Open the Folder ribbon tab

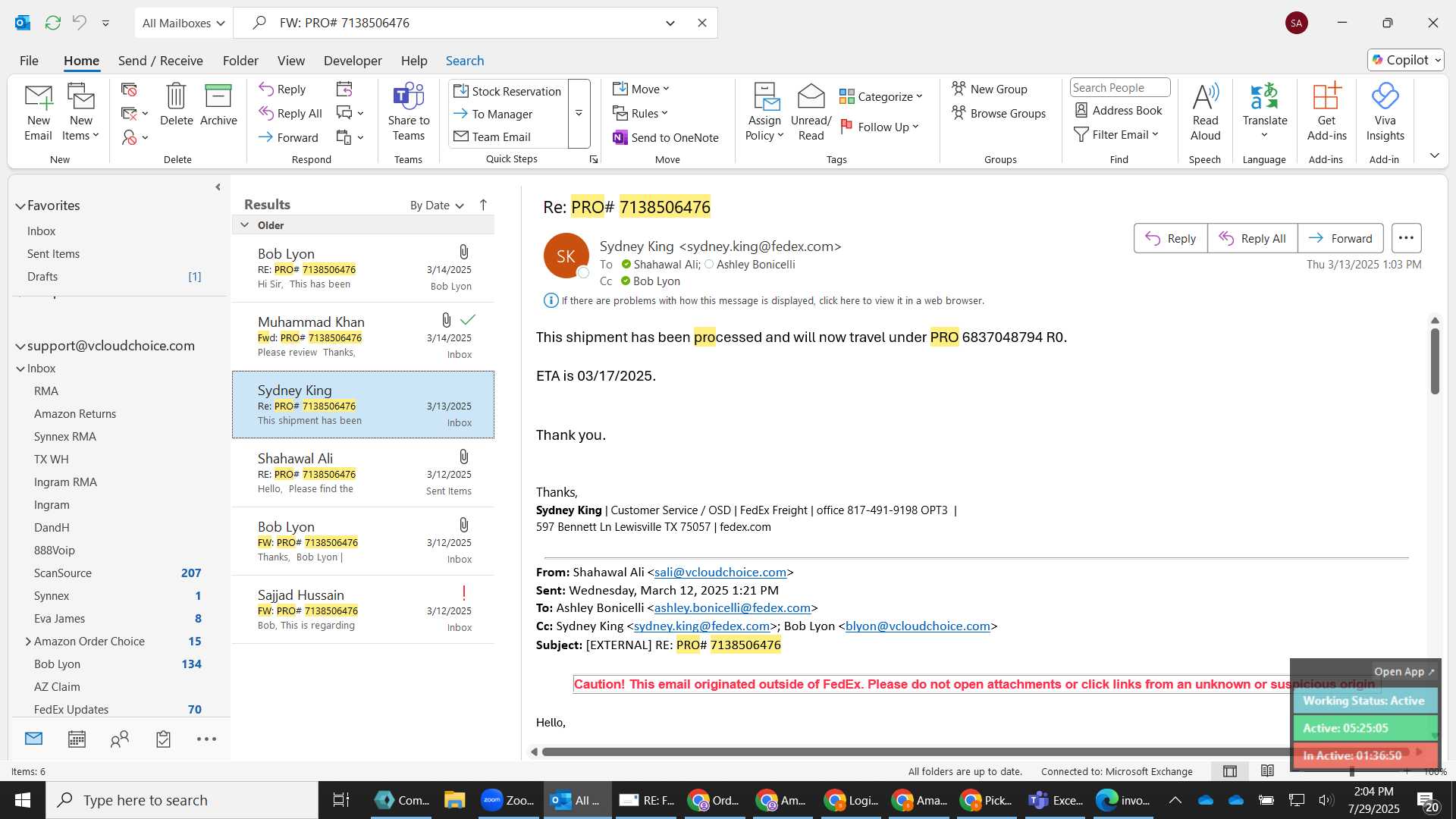coord(240,61)
